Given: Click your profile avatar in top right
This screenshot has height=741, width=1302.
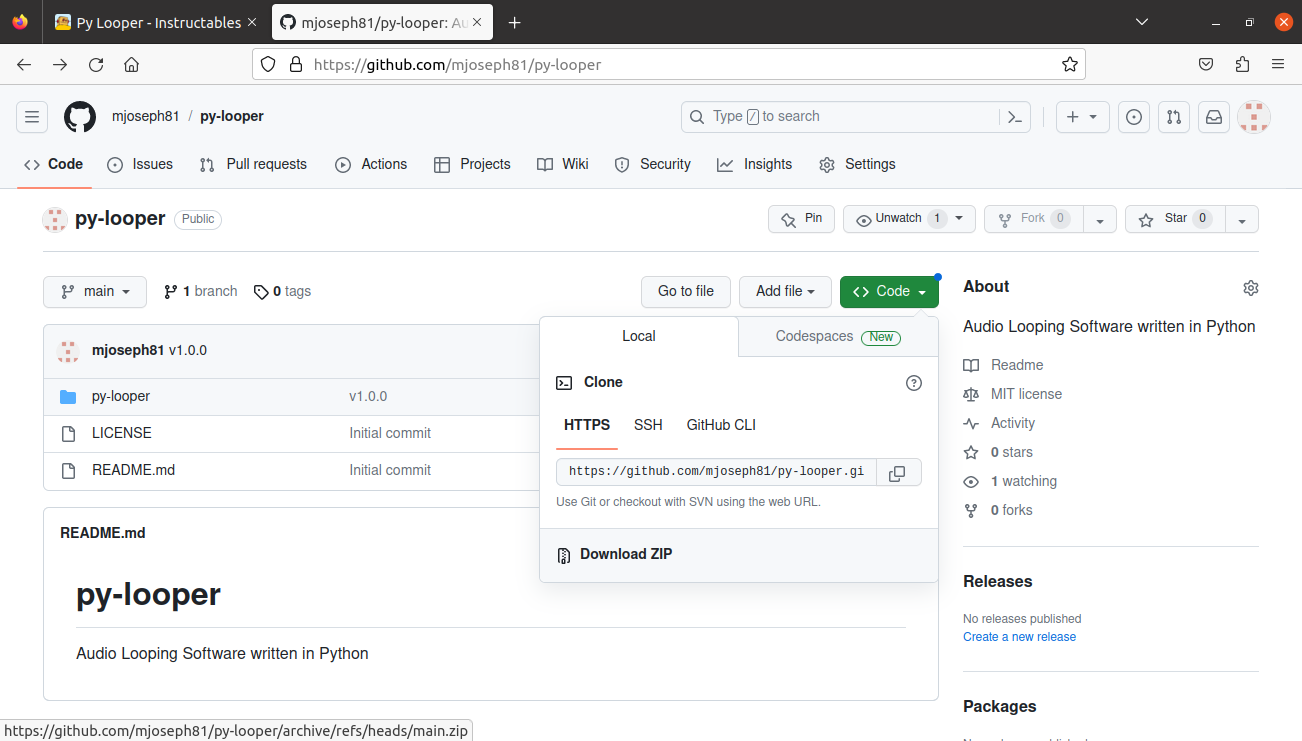Looking at the screenshot, I should click(1253, 117).
